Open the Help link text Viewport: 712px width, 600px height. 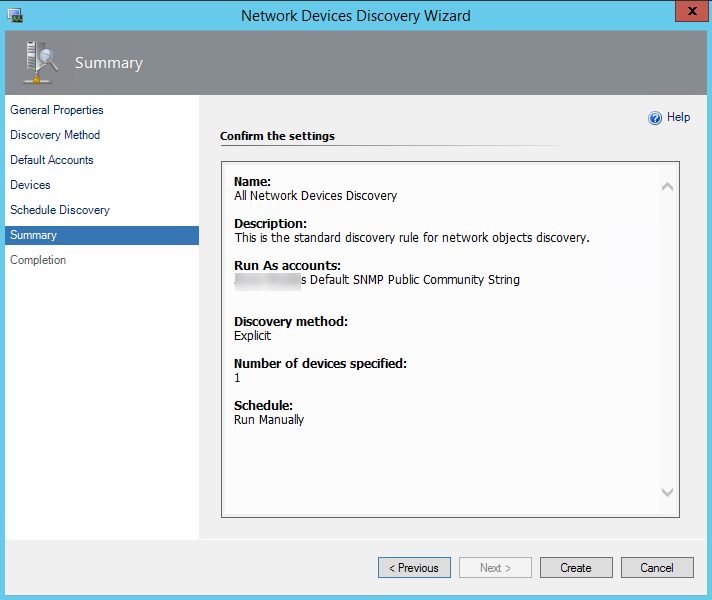click(x=678, y=117)
